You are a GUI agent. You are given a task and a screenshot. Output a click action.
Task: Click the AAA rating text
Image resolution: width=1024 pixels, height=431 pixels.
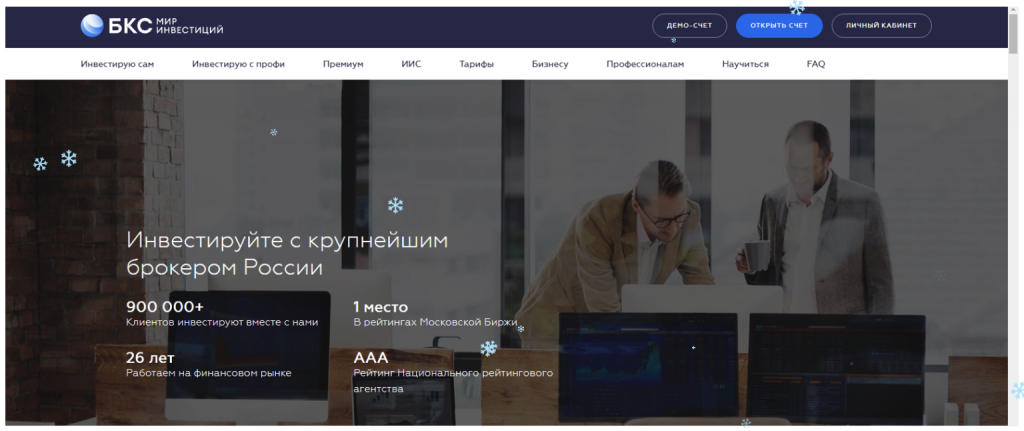370,357
